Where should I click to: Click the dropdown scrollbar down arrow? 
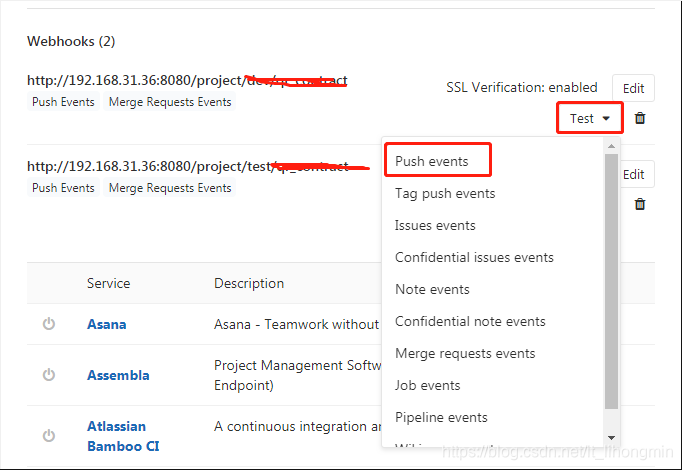tap(612, 438)
